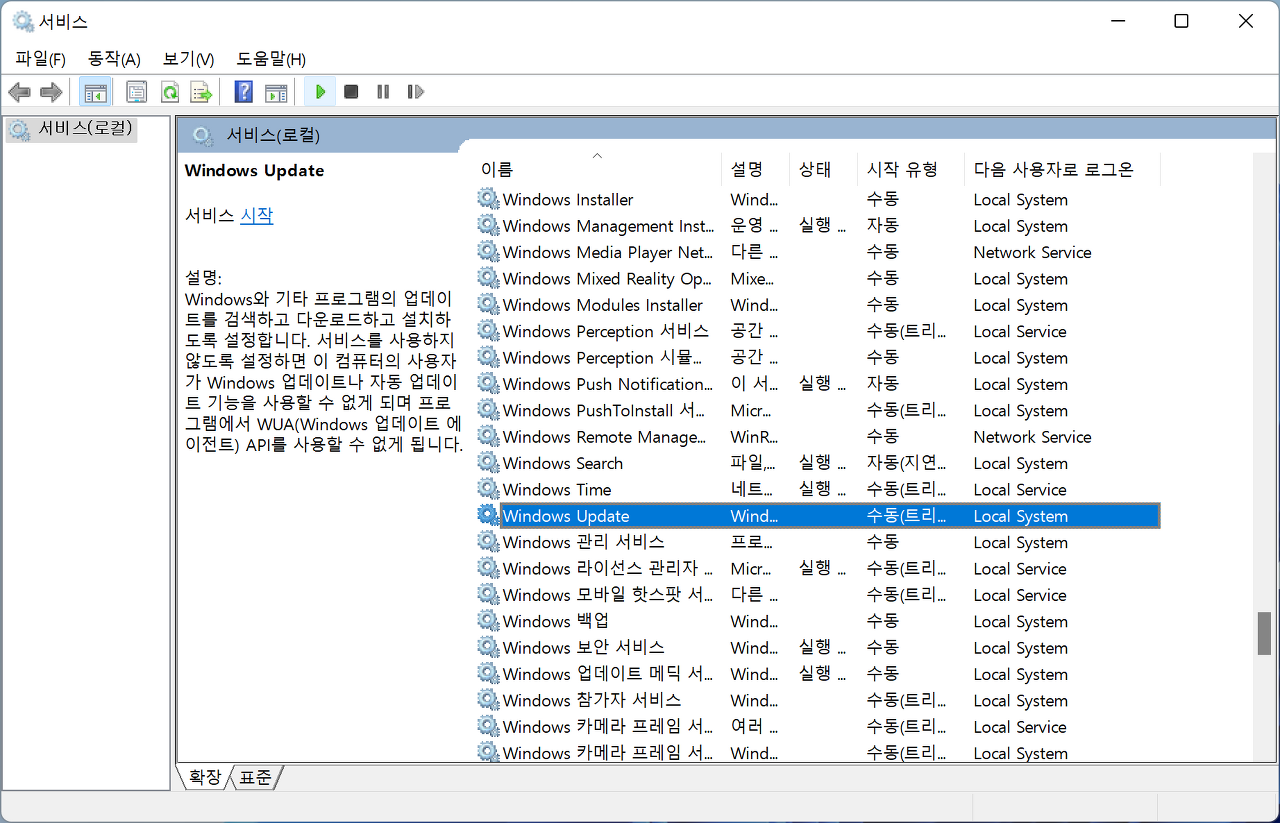This screenshot has width=1280, height=823.
Task: Click Network Service in Windows Media Player row
Action: point(1032,252)
